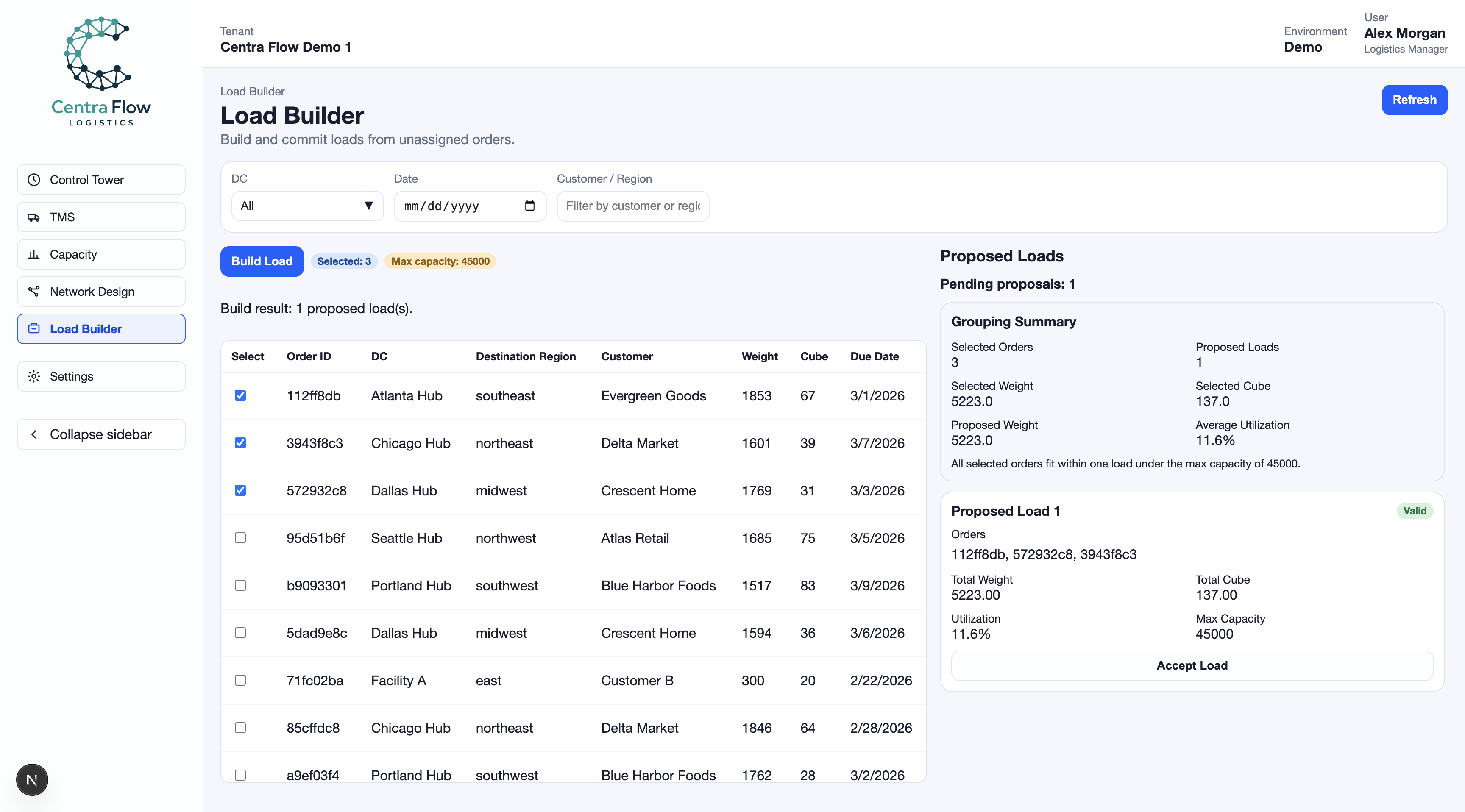The width and height of the screenshot is (1465, 812).
Task: Click the Valid status badge
Action: pos(1415,511)
